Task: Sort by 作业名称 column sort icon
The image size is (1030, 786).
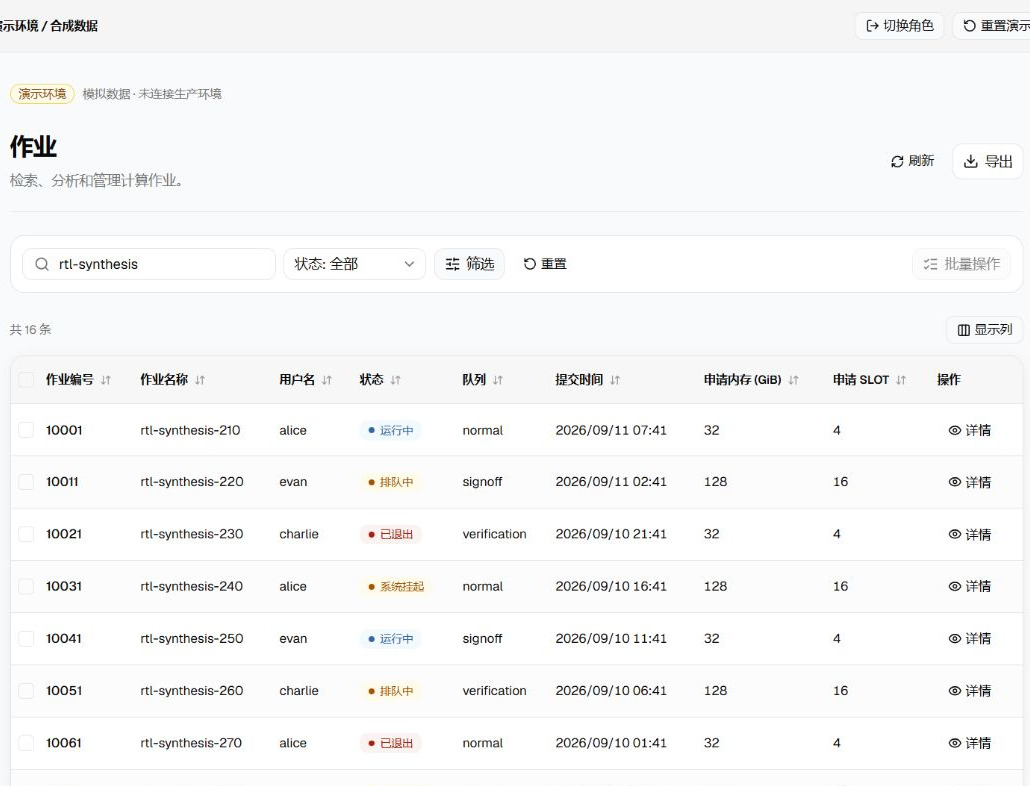Action: [x=200, y=380]
